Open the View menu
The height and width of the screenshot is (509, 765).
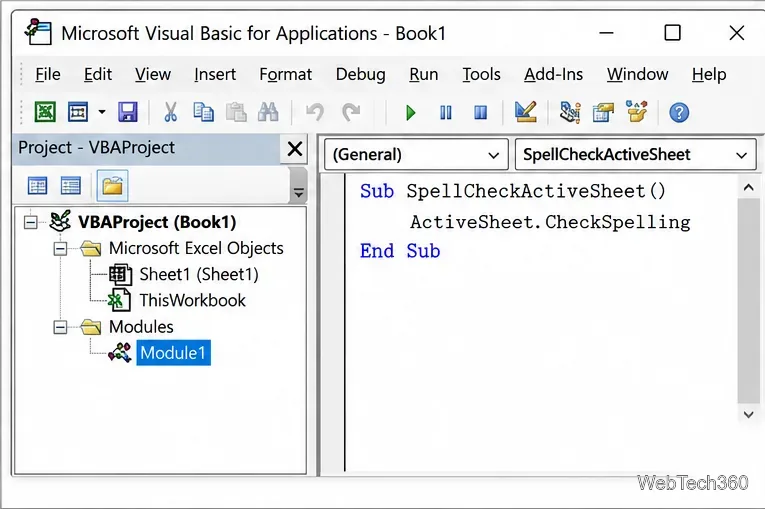tap(153, 74)
